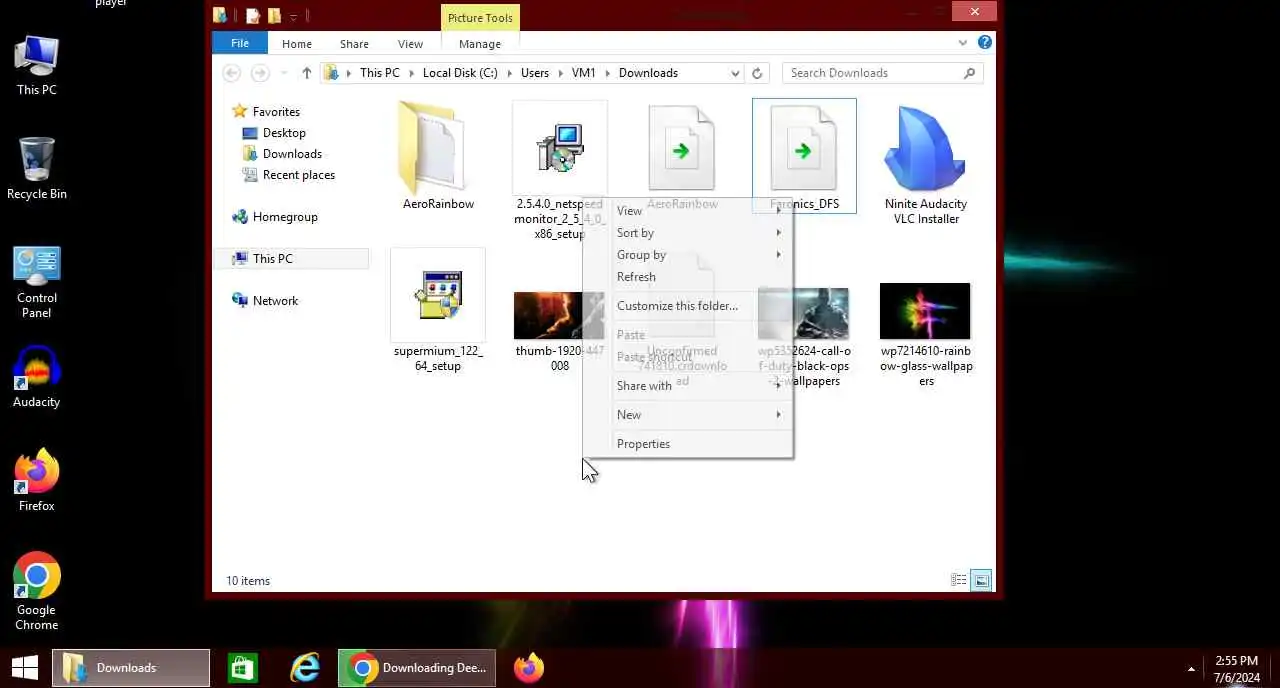Select the thumb-1920-447008 image thumbnail

559,316
